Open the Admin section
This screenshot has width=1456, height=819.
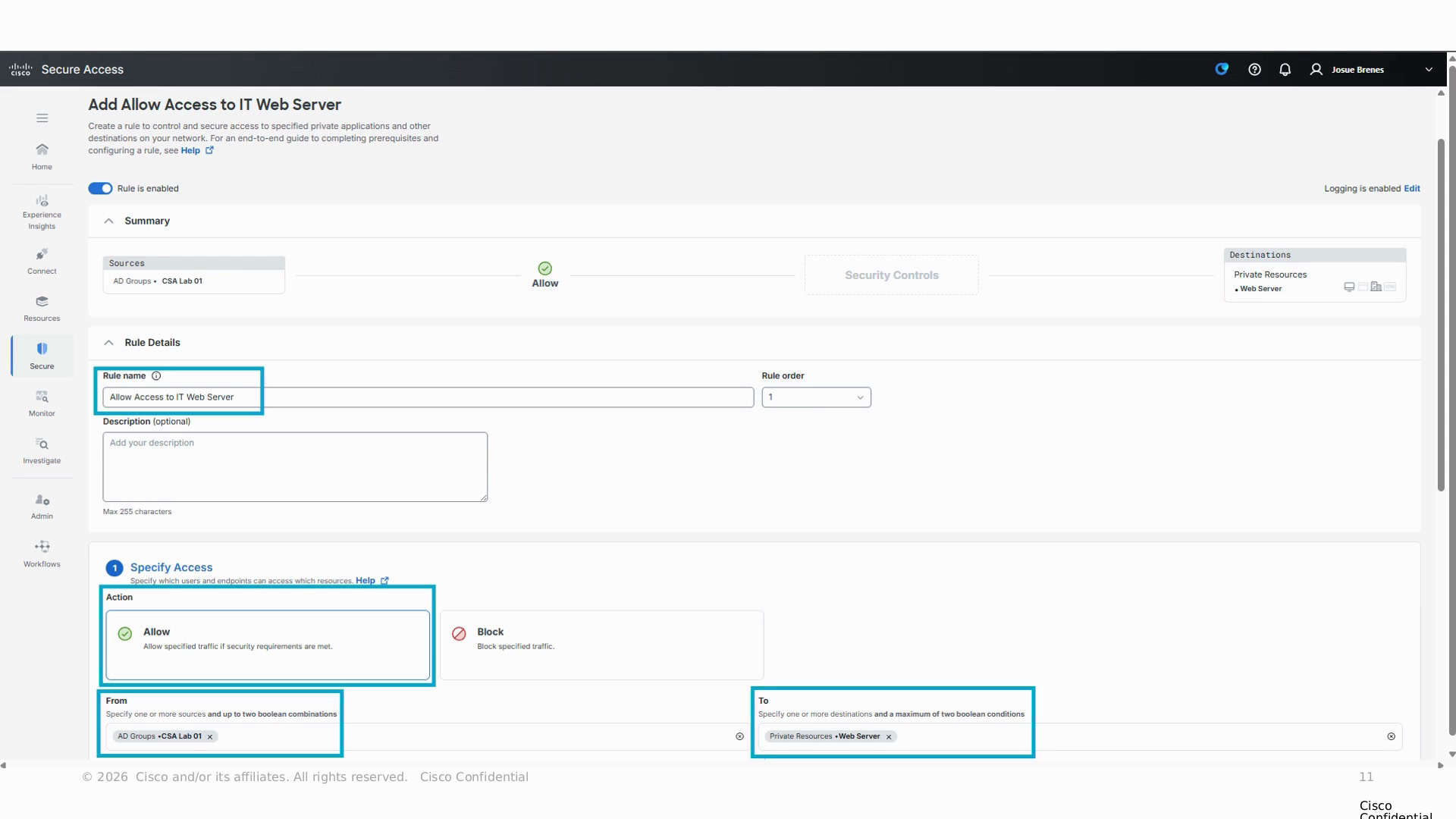42,507
